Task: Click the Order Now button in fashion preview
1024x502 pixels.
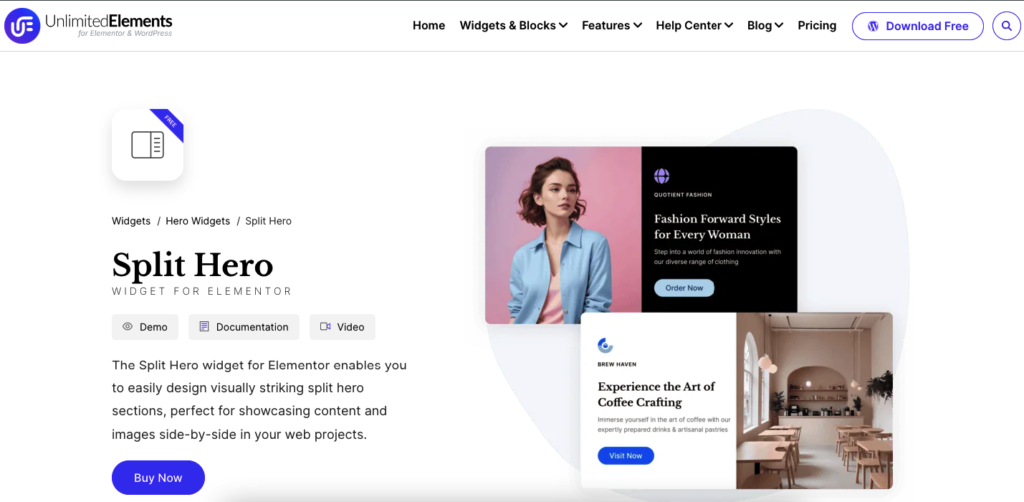Action: (684, 288)
